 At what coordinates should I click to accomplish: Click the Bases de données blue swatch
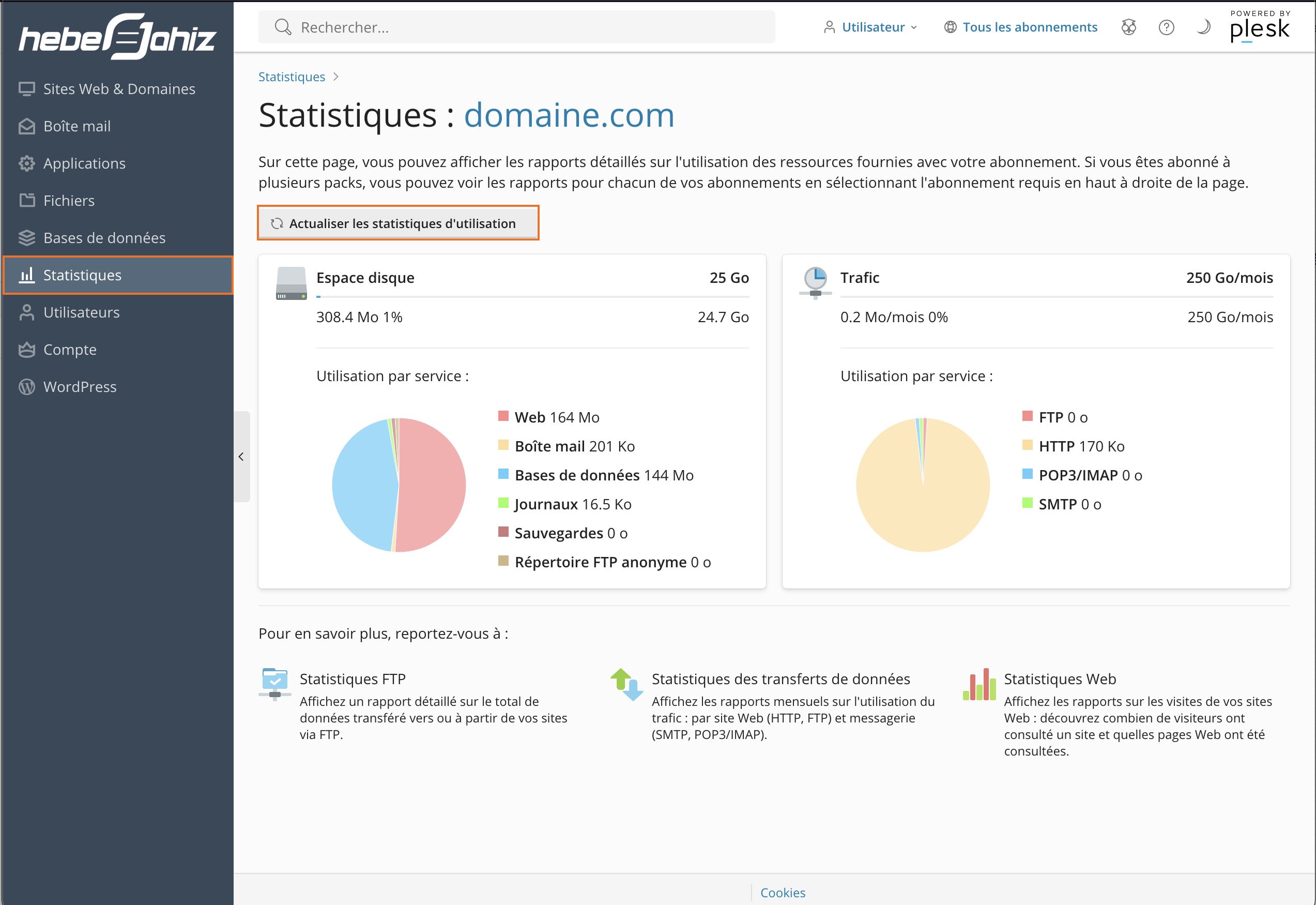tap(503, 474)
